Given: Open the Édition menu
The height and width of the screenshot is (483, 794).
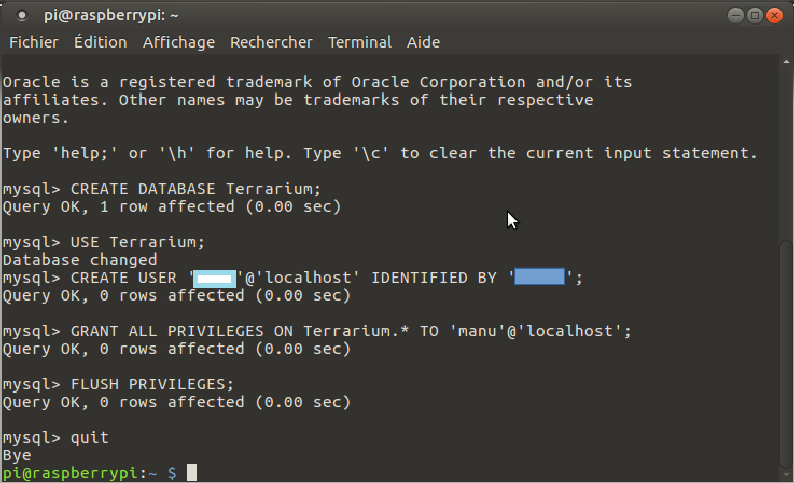Looking at the screenshot, I should pos(100,42).
